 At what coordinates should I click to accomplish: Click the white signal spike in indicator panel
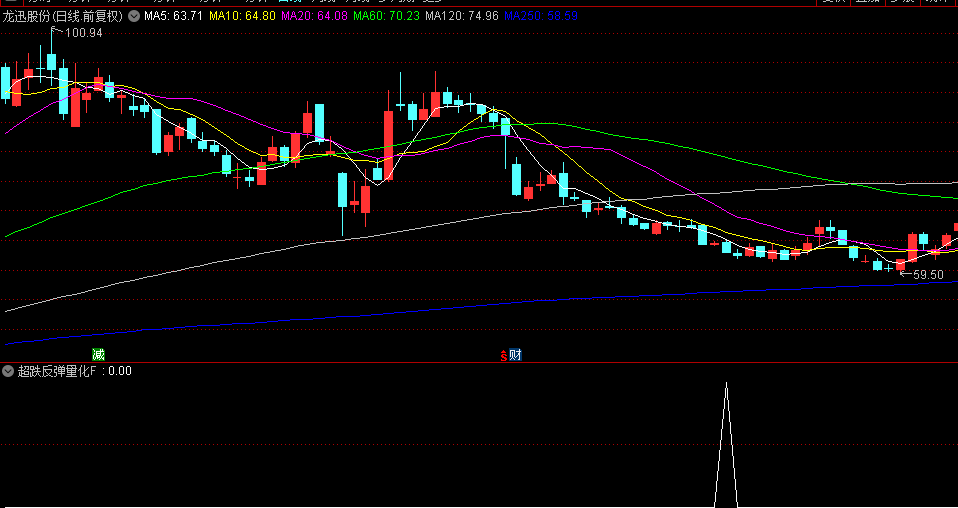726,445
